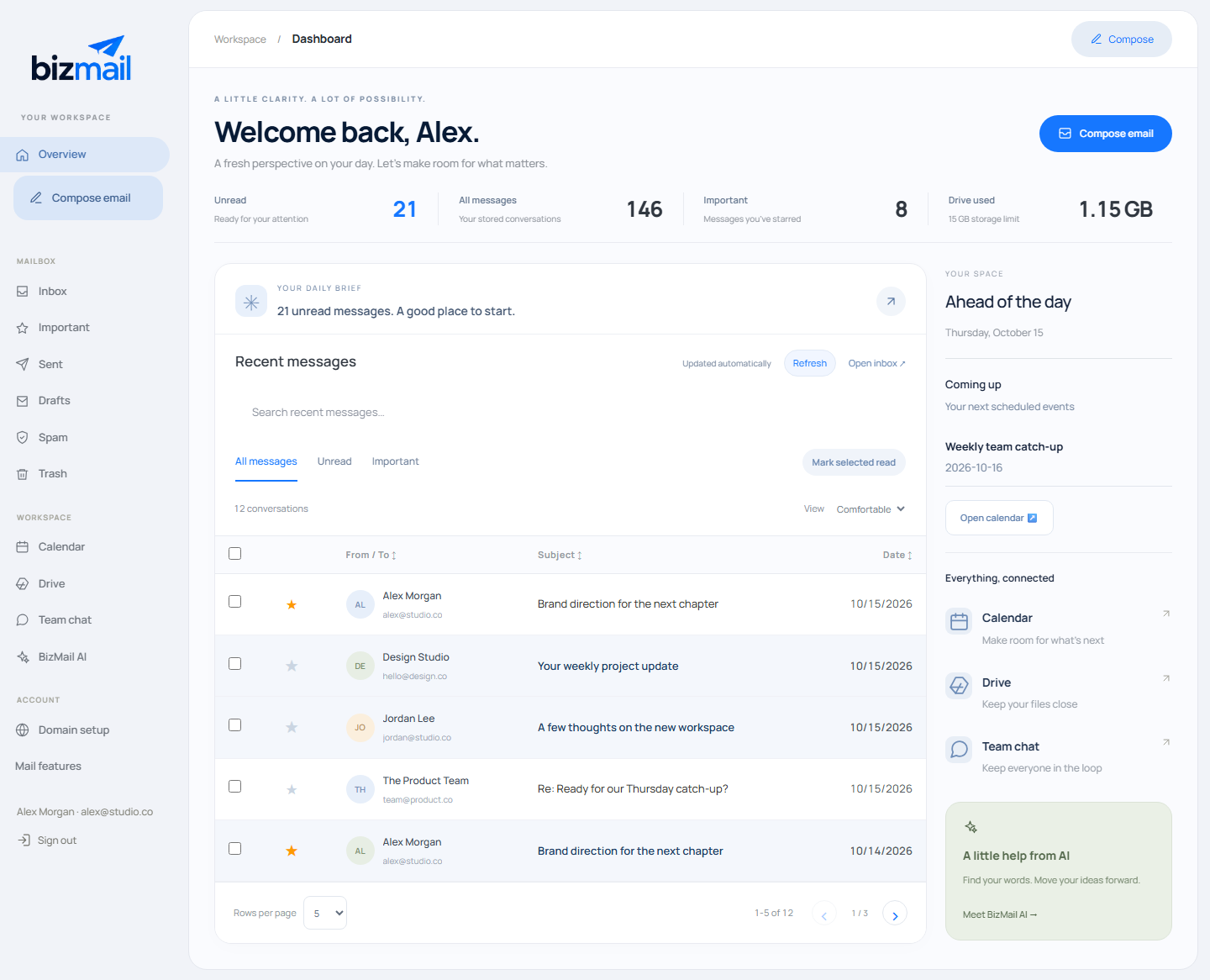
Task: Switch to the Important messages tab
Action: coord(395,461)
